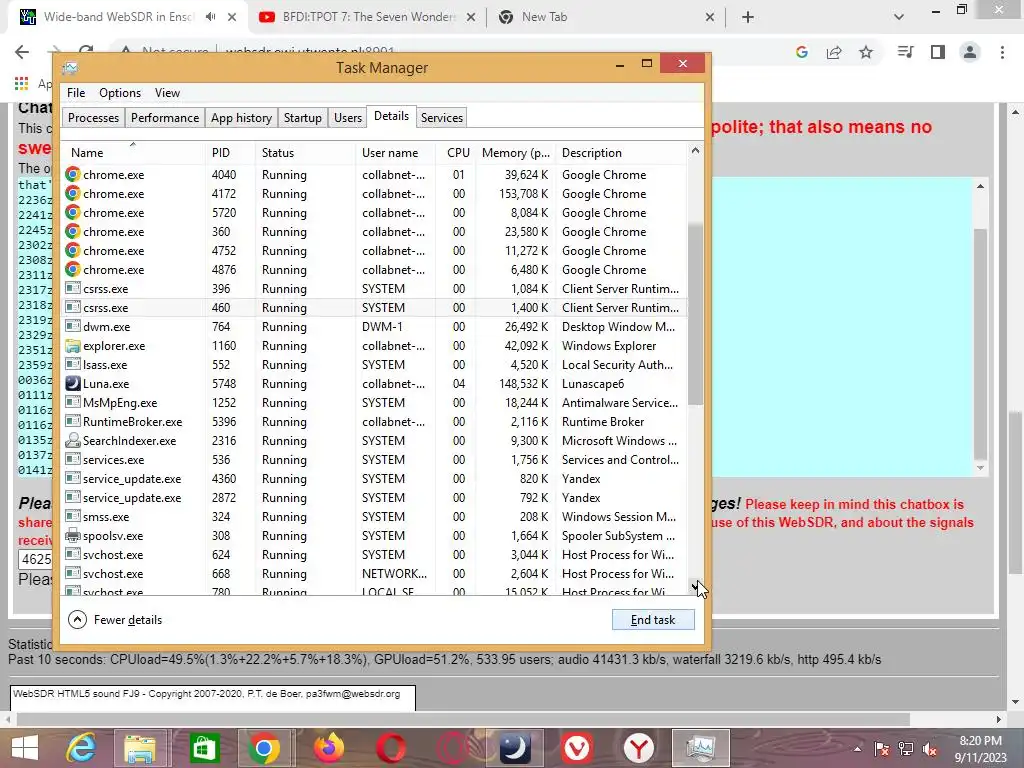Image resolution: width=1024 pixels, height=768 pixels.
Task: Open Chrome media control icon
Action: coord(905,52)
